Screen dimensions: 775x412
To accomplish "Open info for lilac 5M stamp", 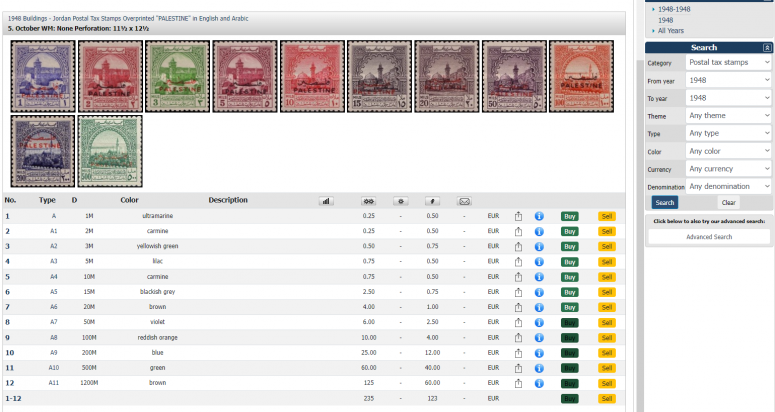I will [x=539, y=262].
